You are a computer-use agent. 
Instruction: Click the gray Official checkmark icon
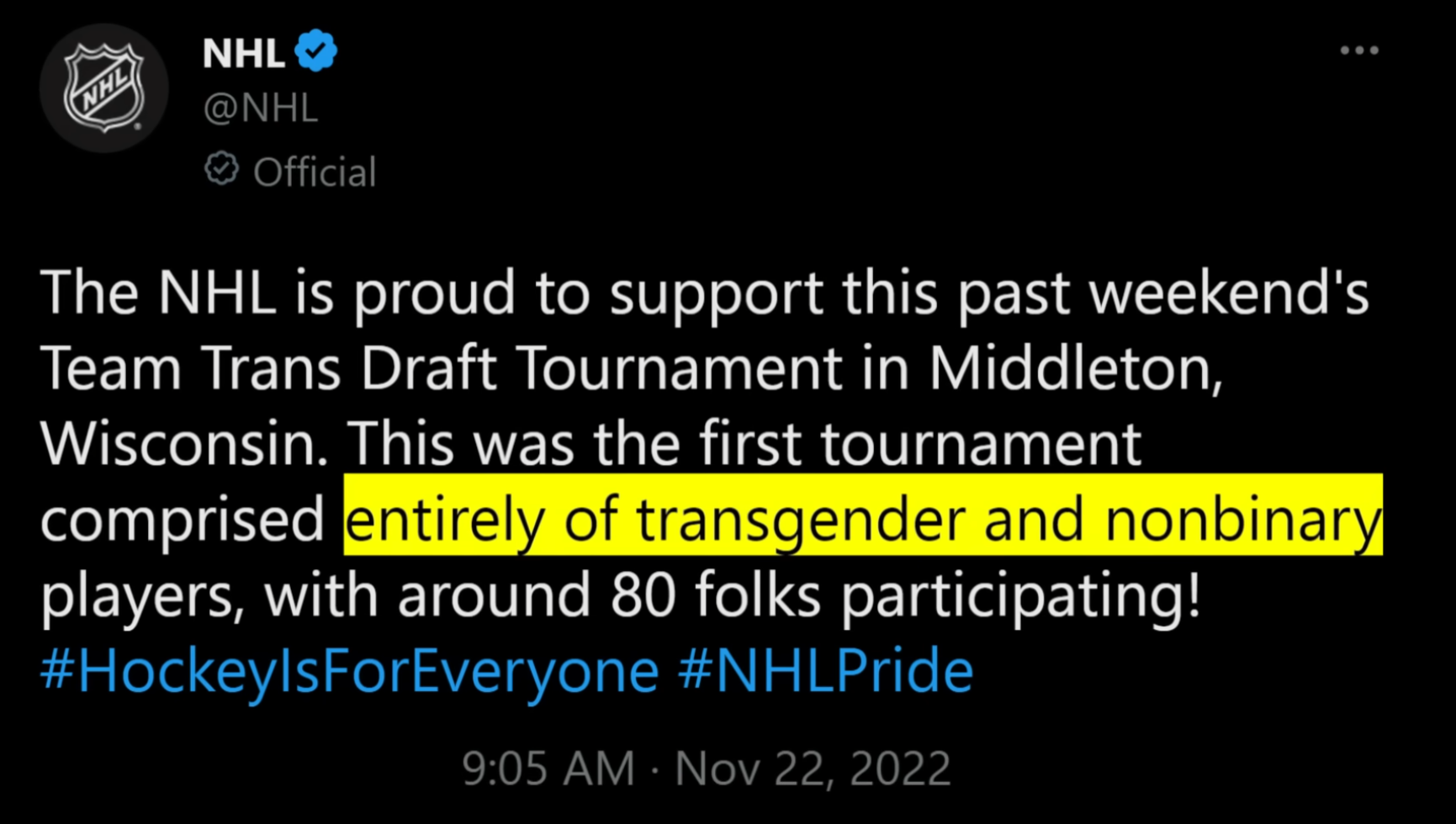(x=221, y=169)
